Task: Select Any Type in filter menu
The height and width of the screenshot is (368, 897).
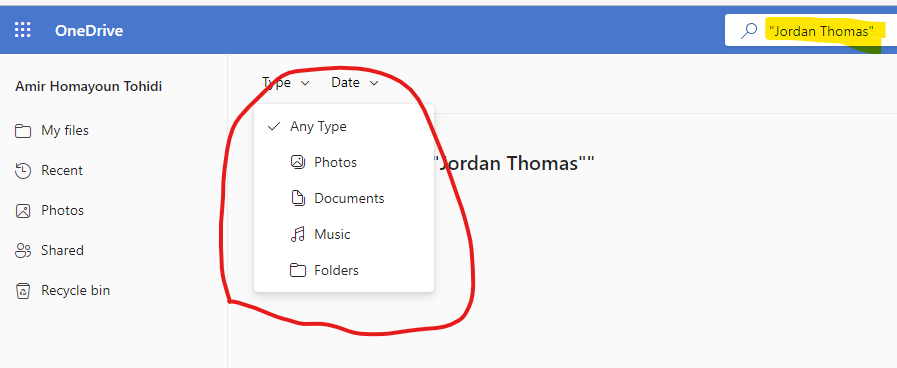Action: (x=344, y=126)
